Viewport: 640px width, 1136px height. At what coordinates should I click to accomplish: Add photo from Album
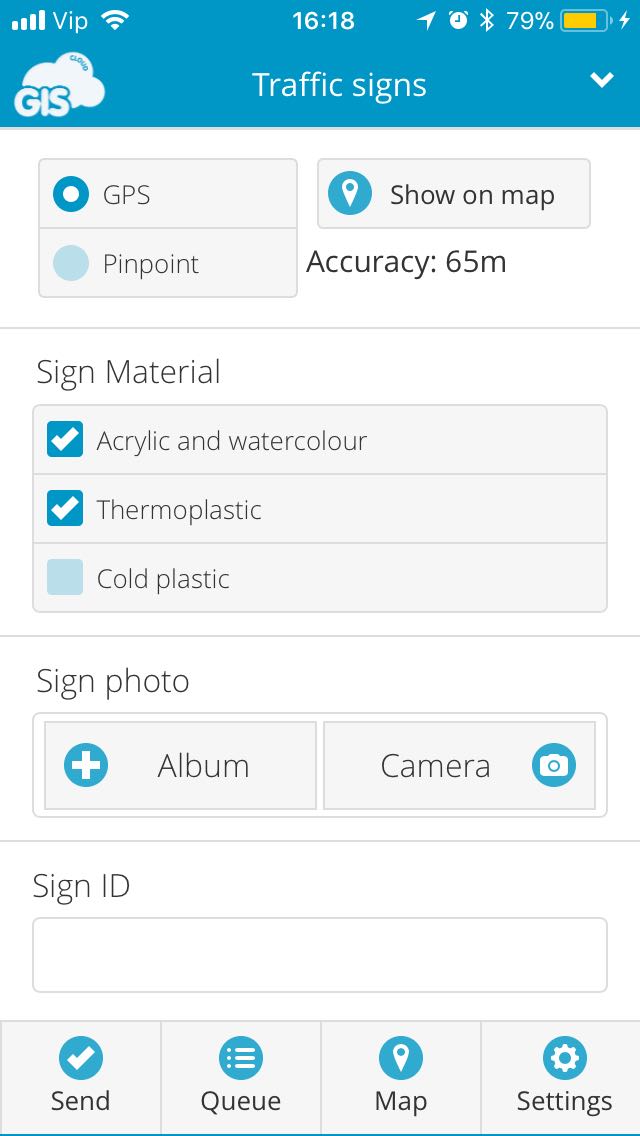click(x=180, y=765)
